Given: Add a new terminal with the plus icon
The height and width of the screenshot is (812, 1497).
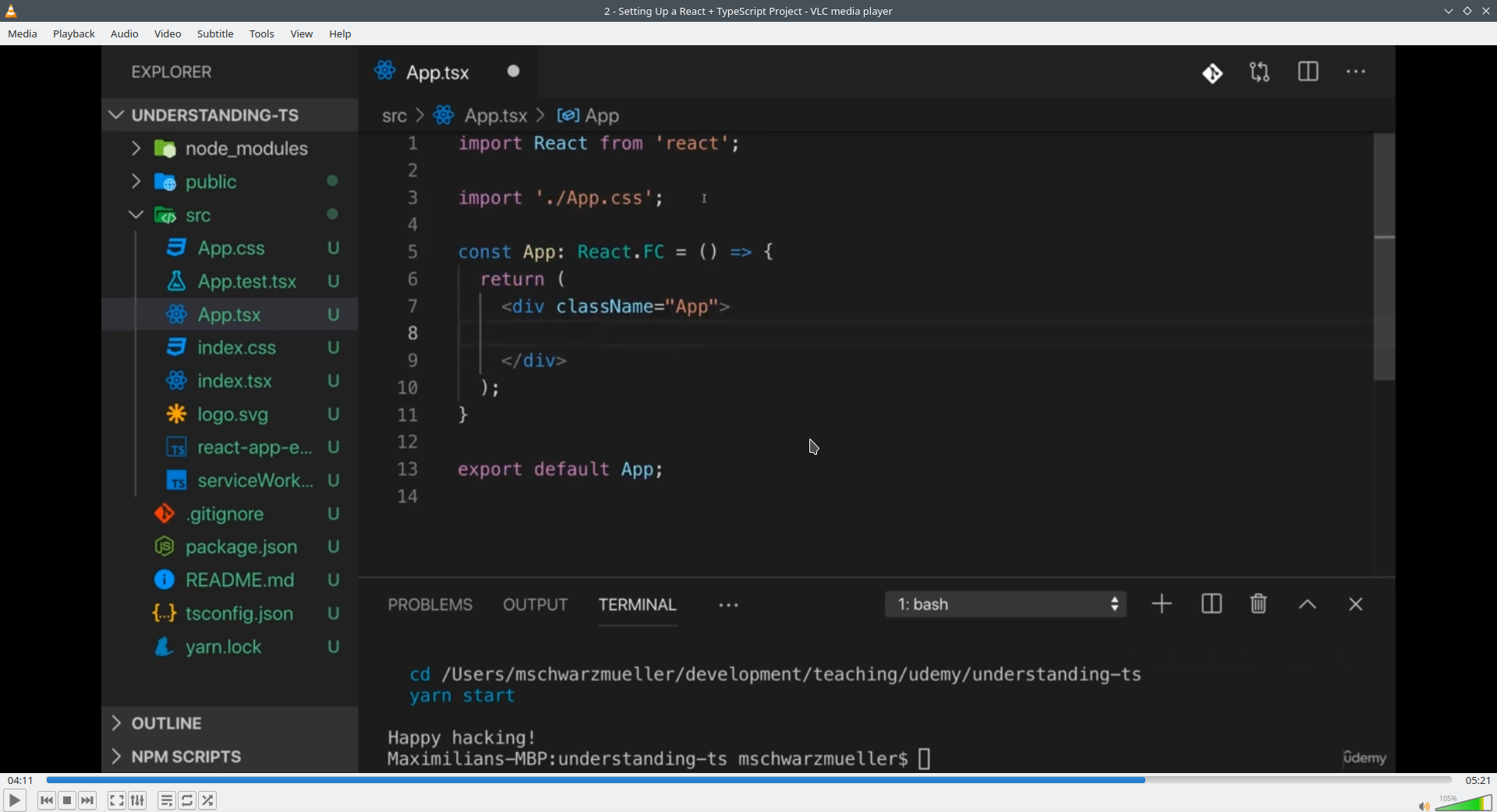Looking at the screenshot, I should coord(1162,604).
